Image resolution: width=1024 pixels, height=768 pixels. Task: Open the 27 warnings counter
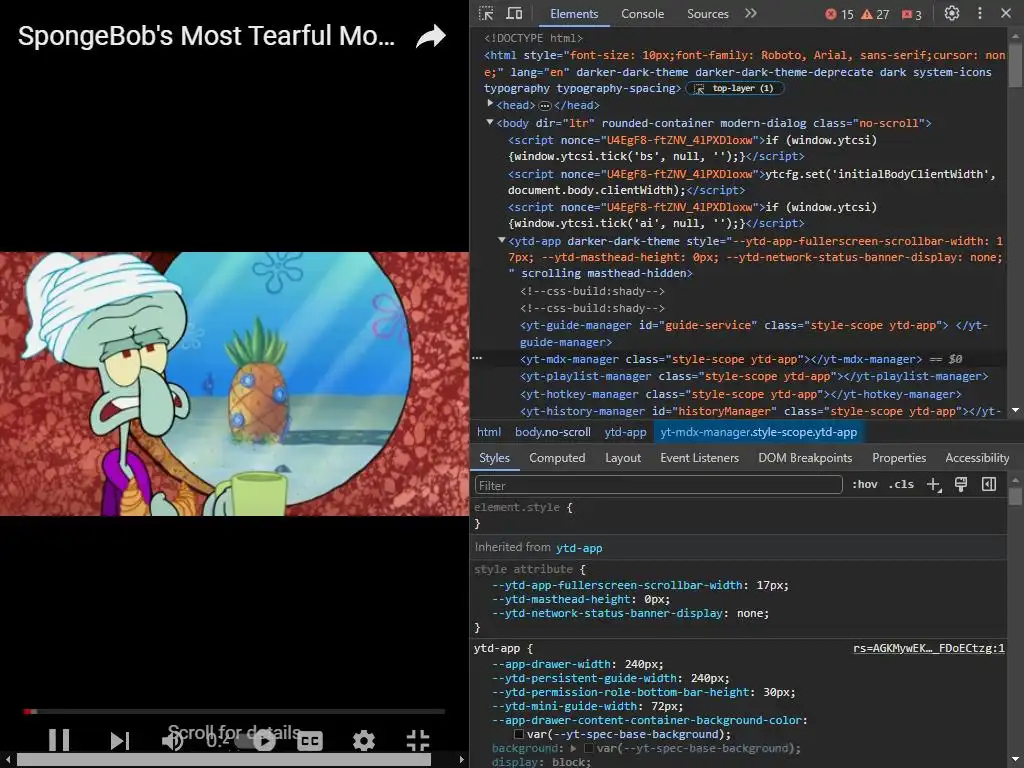[x=875, y=14]
